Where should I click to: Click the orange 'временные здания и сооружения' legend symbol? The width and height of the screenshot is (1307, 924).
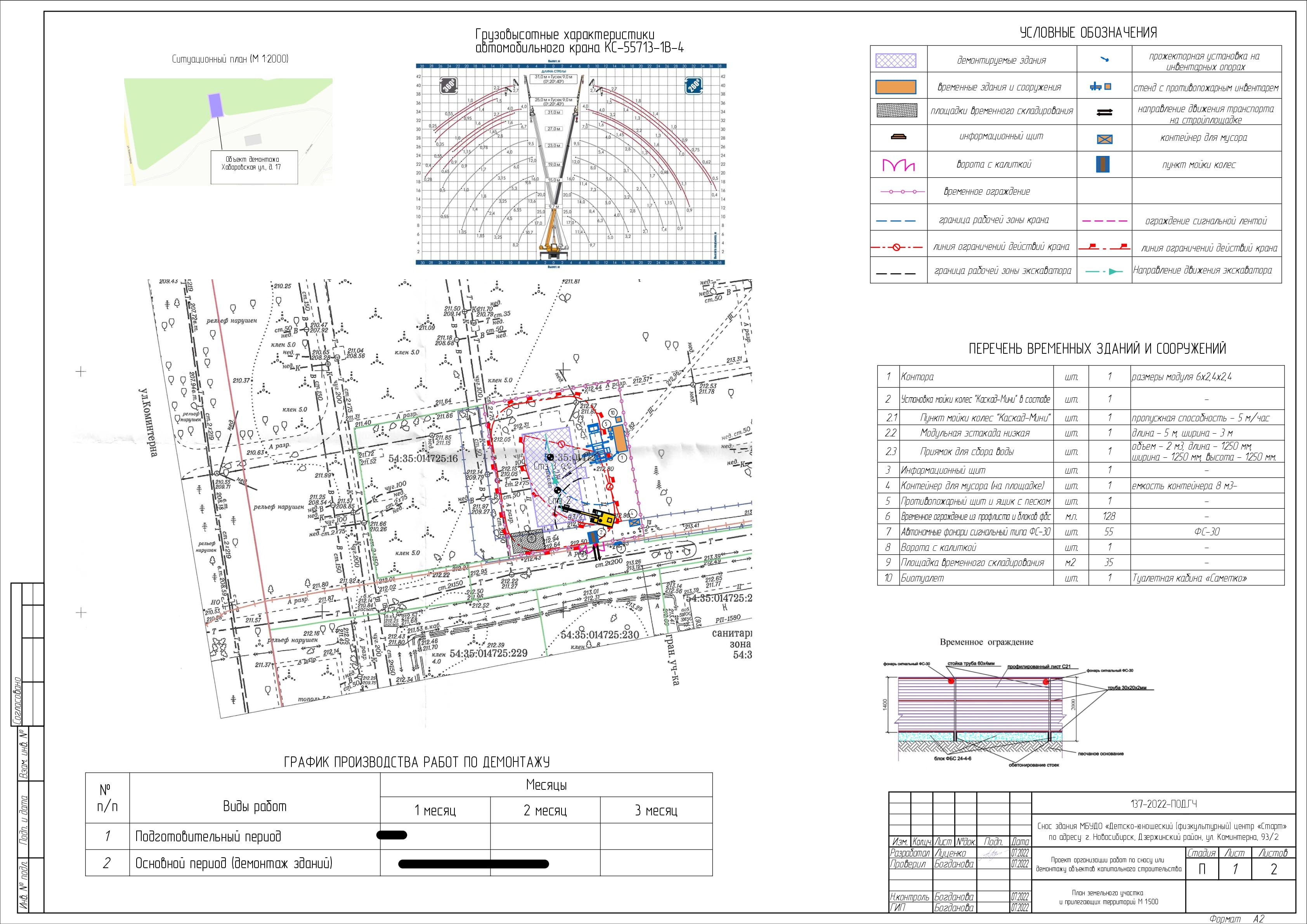pyautogui.click(x=895, y=87)
